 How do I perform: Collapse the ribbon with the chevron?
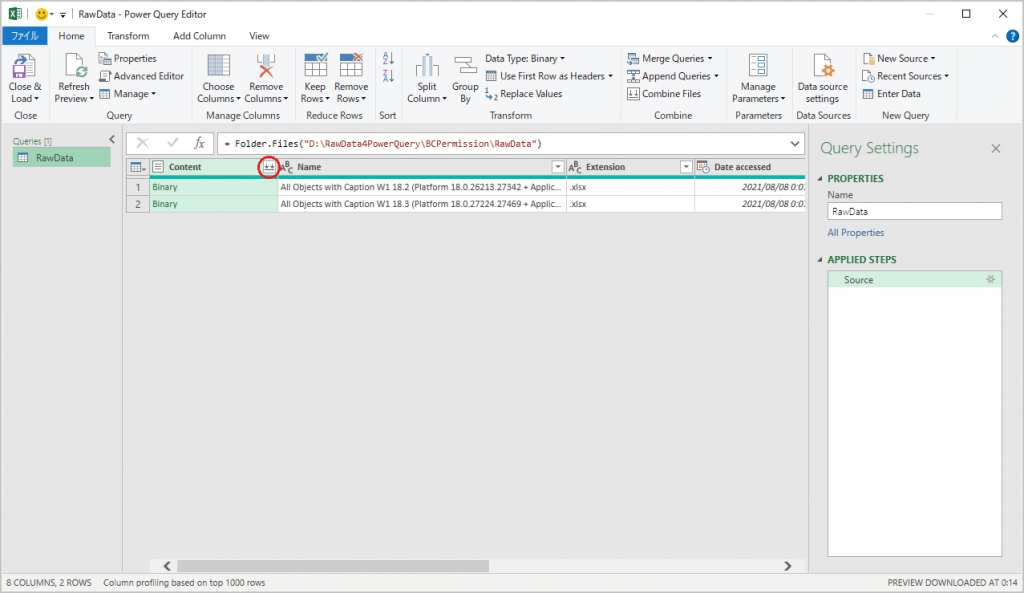(995, 37)
